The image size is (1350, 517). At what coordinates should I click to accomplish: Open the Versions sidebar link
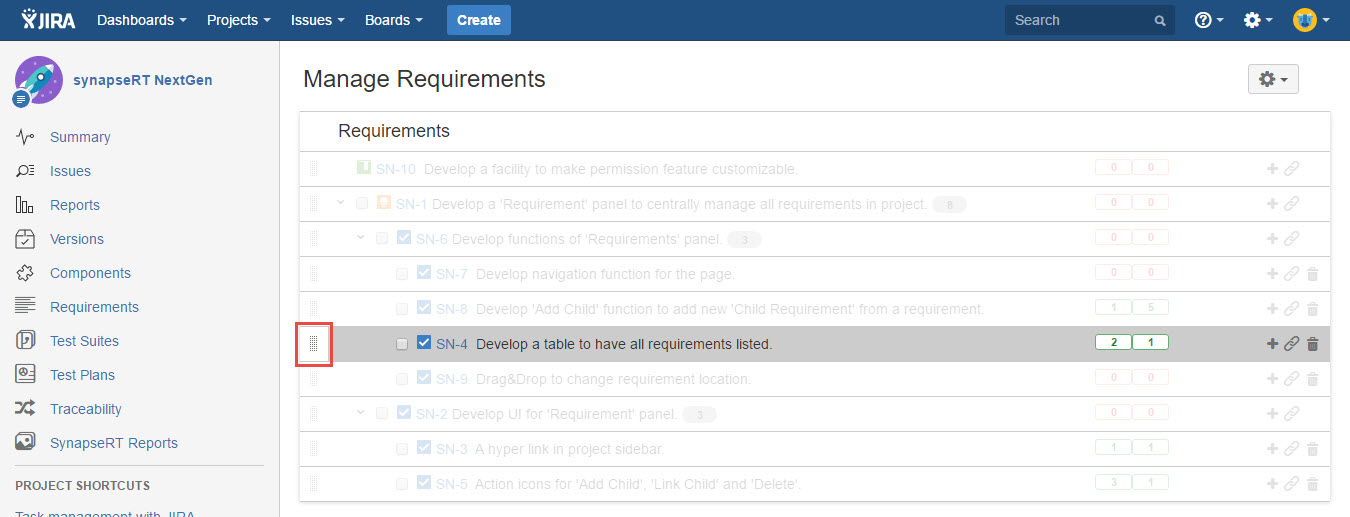click(77, 239)
